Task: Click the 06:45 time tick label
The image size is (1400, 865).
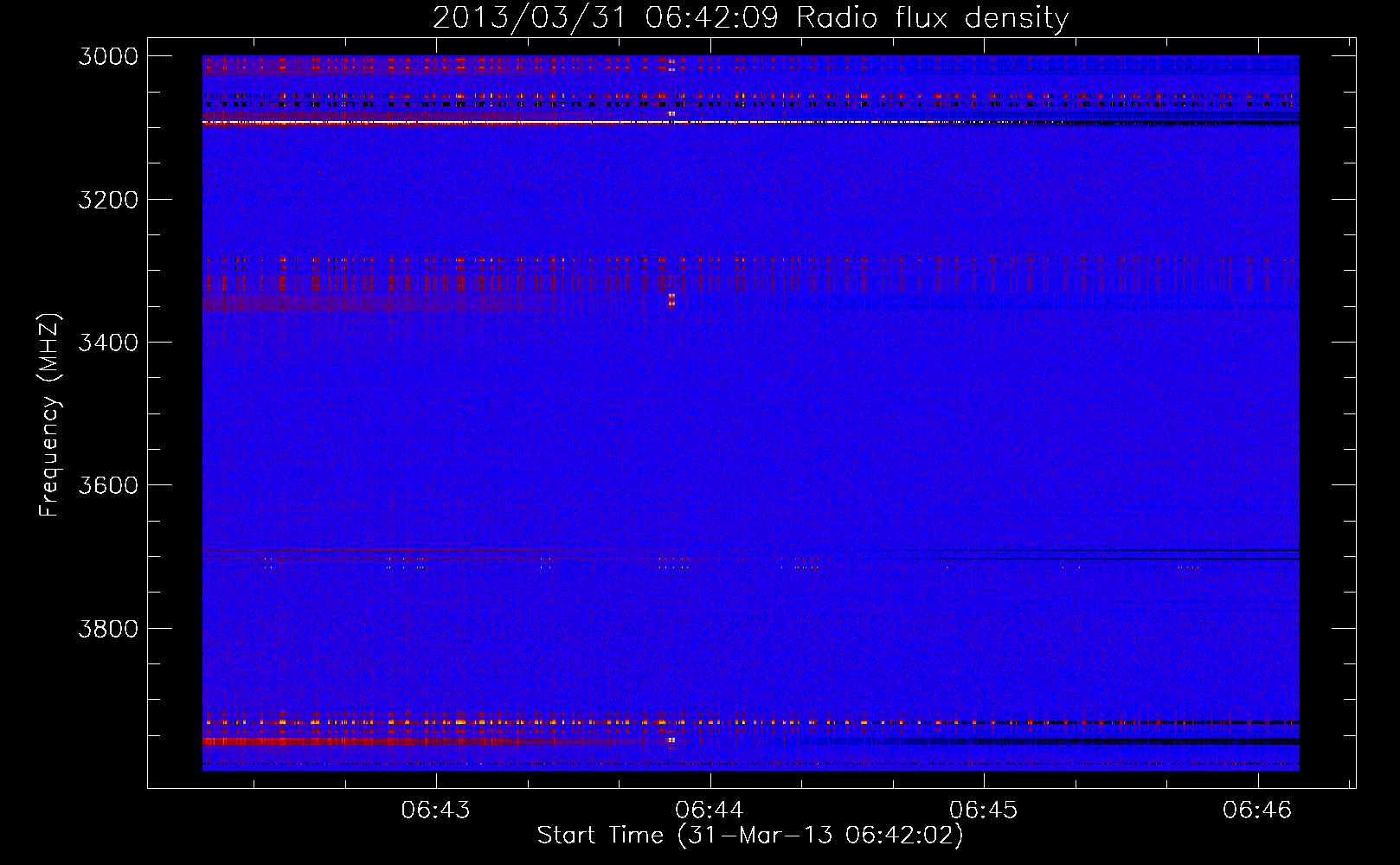Action: coord(984,811)
